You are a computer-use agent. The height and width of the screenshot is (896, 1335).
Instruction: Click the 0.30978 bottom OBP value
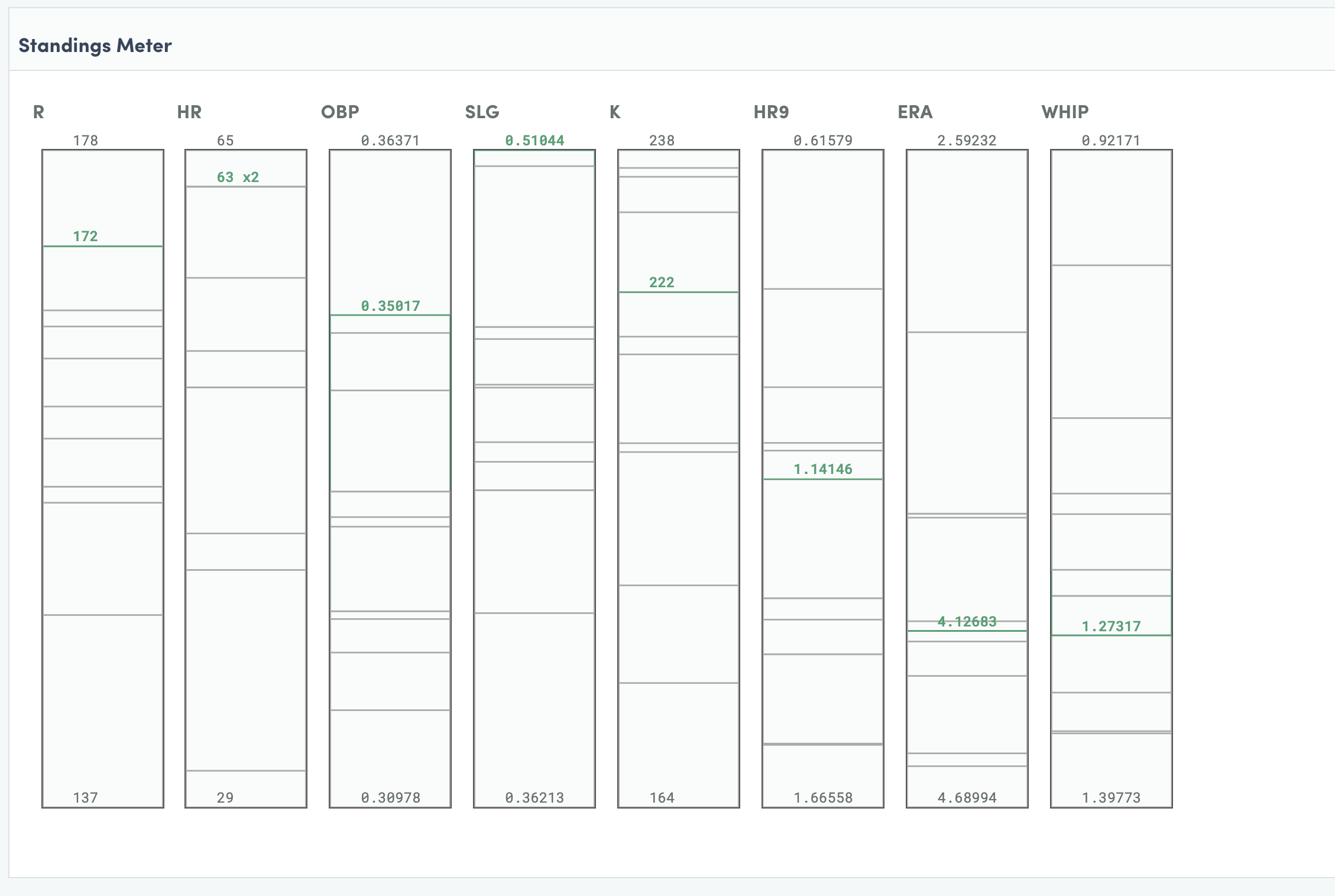click(x=390, y=798)
